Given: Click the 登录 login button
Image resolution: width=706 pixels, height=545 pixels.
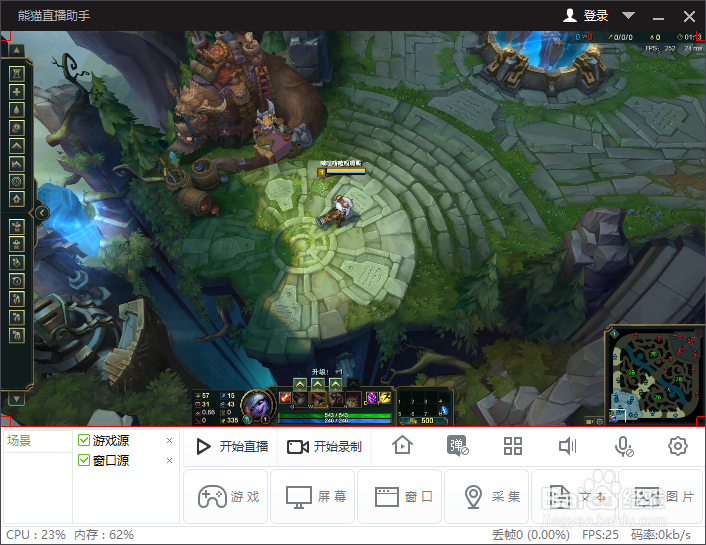Looking at the screenshot, I should coord(595,16).
